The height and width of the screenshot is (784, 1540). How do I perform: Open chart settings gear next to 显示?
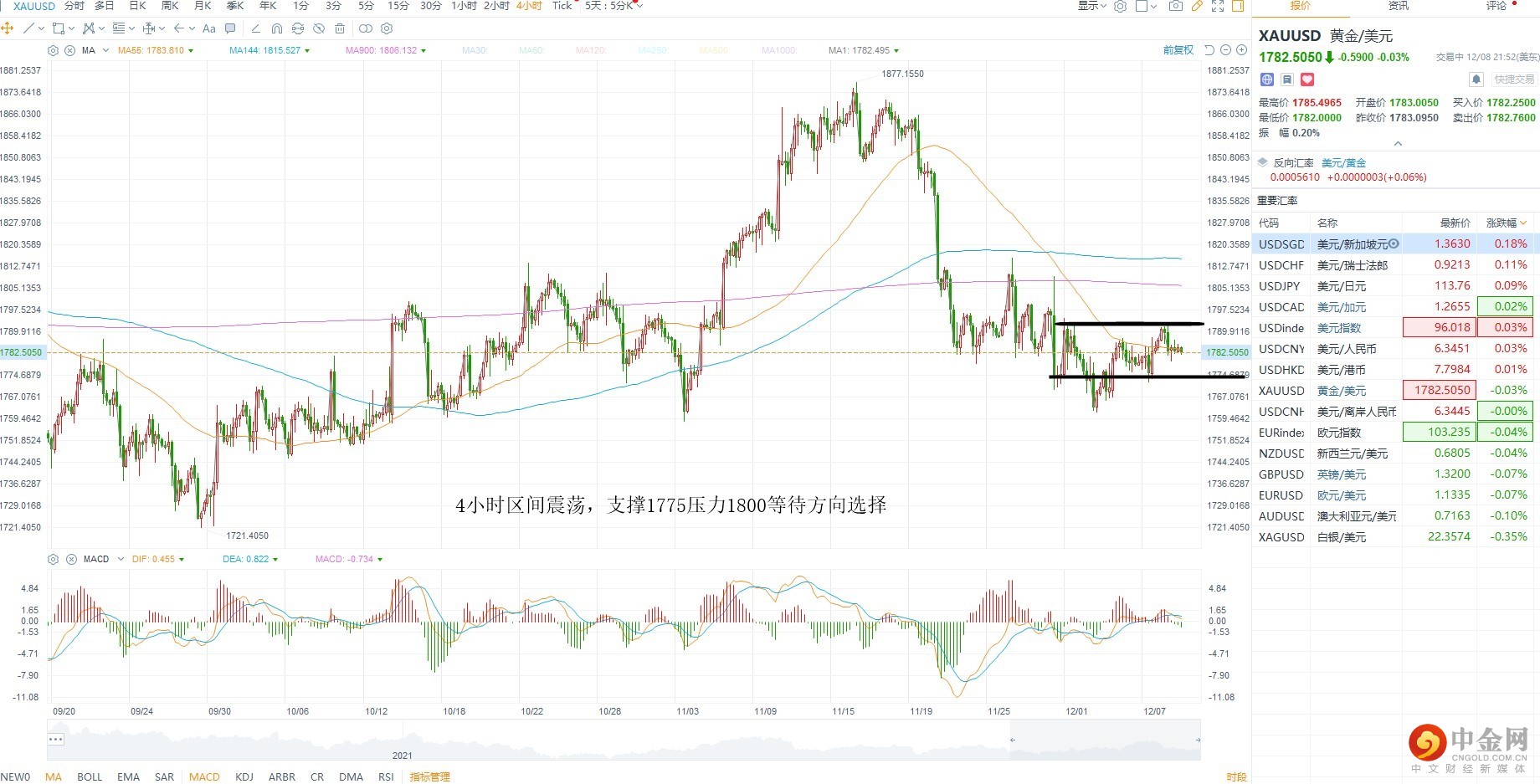(1121, 6)
